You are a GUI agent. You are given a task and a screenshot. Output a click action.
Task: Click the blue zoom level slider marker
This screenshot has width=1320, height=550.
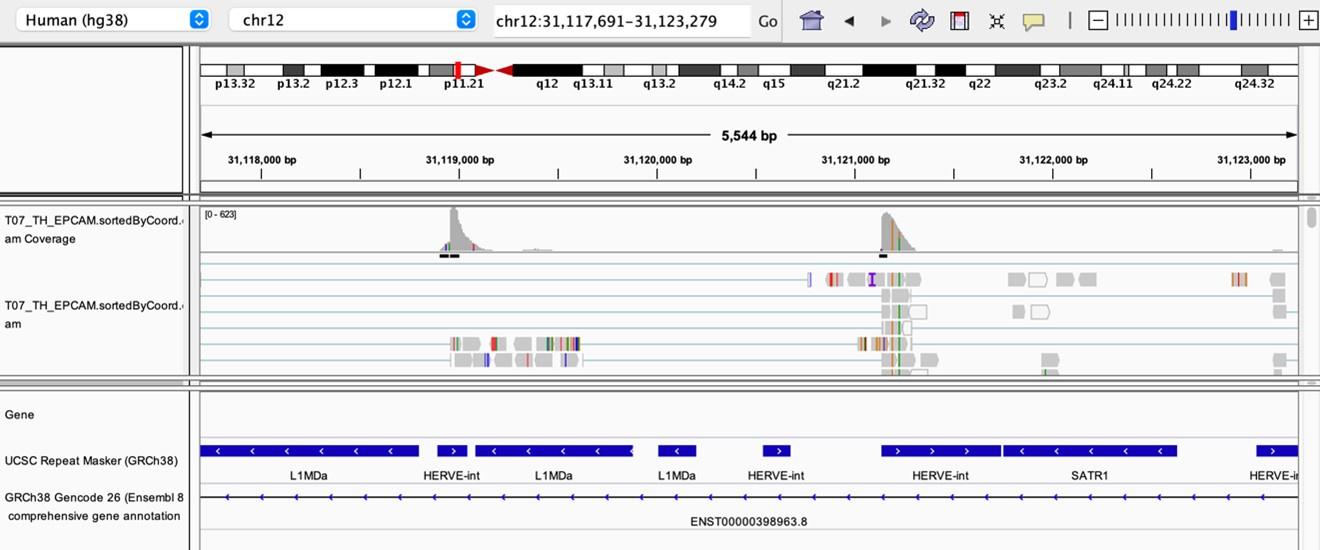coord(1234,20)
